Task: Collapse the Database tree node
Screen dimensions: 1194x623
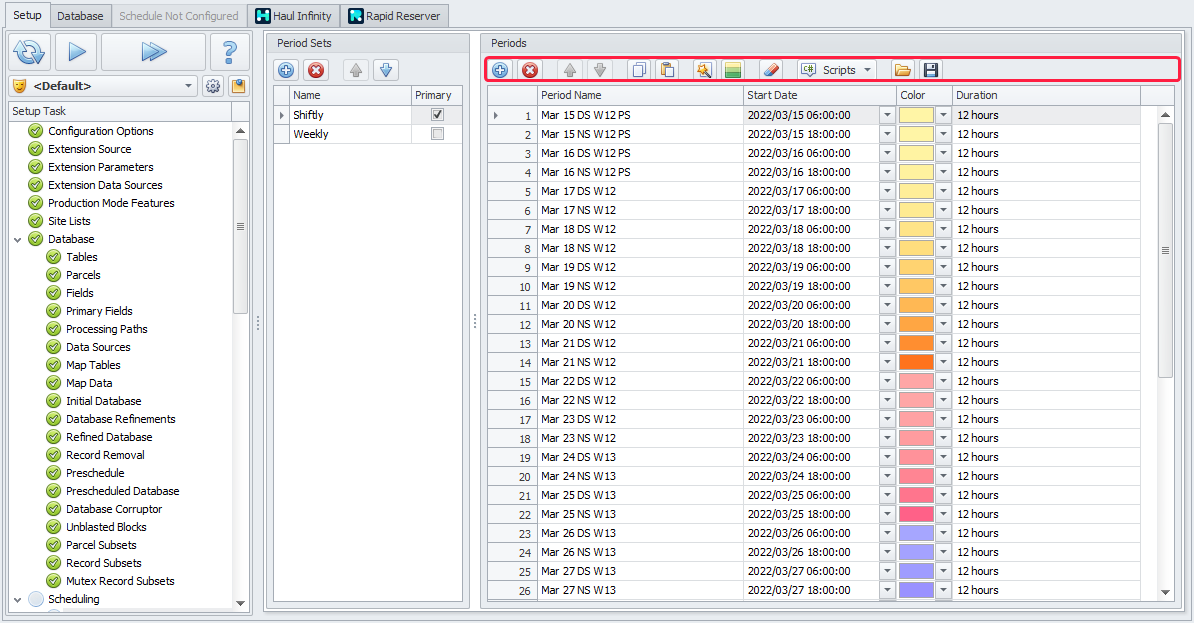Action: (x=18, y=239)
